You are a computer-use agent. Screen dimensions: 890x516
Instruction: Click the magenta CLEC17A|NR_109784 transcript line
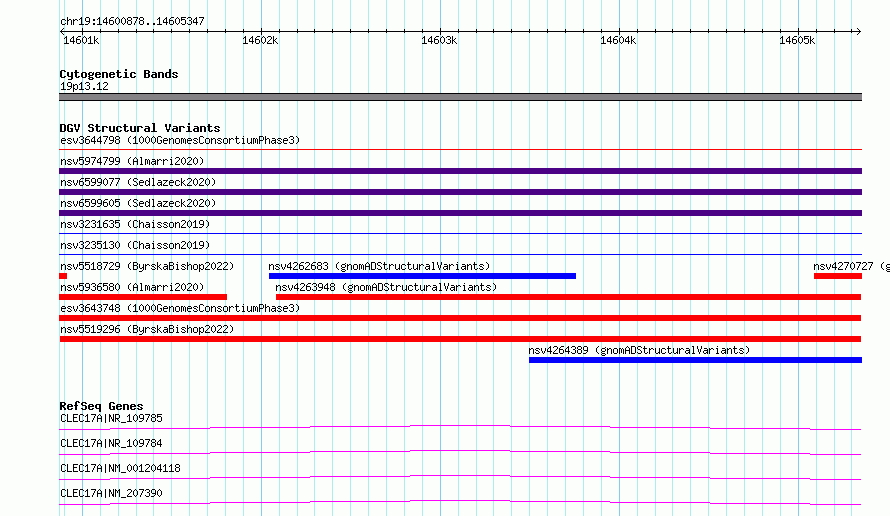point(460,452)
